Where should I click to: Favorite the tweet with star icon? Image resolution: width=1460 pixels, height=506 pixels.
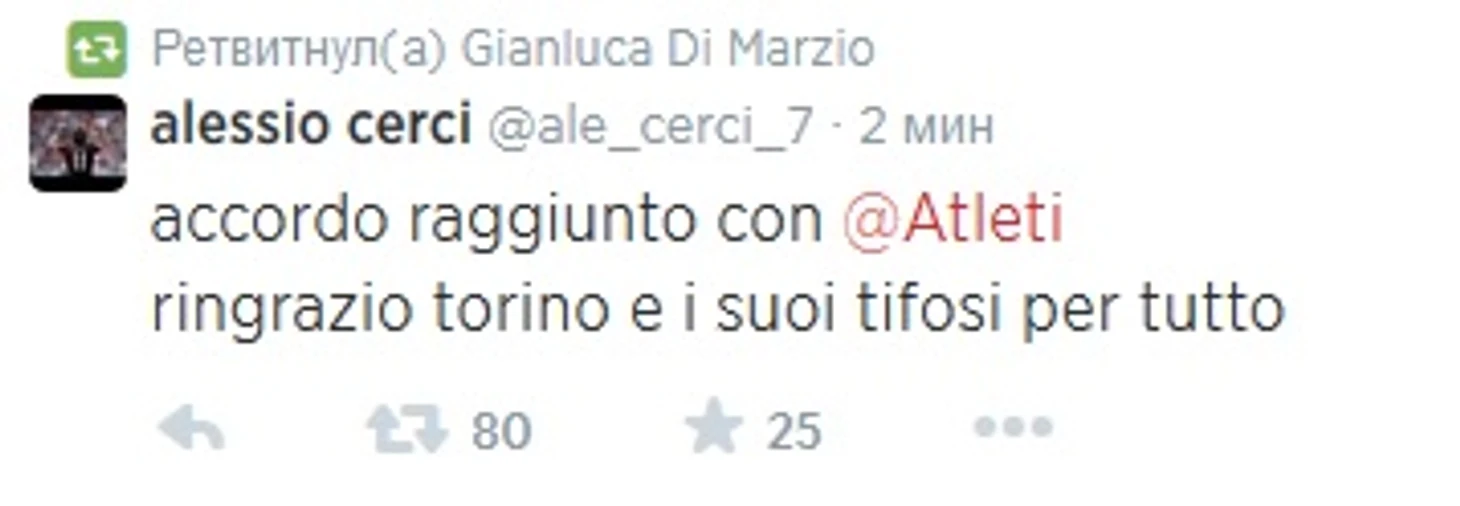[x=713, y=428]
